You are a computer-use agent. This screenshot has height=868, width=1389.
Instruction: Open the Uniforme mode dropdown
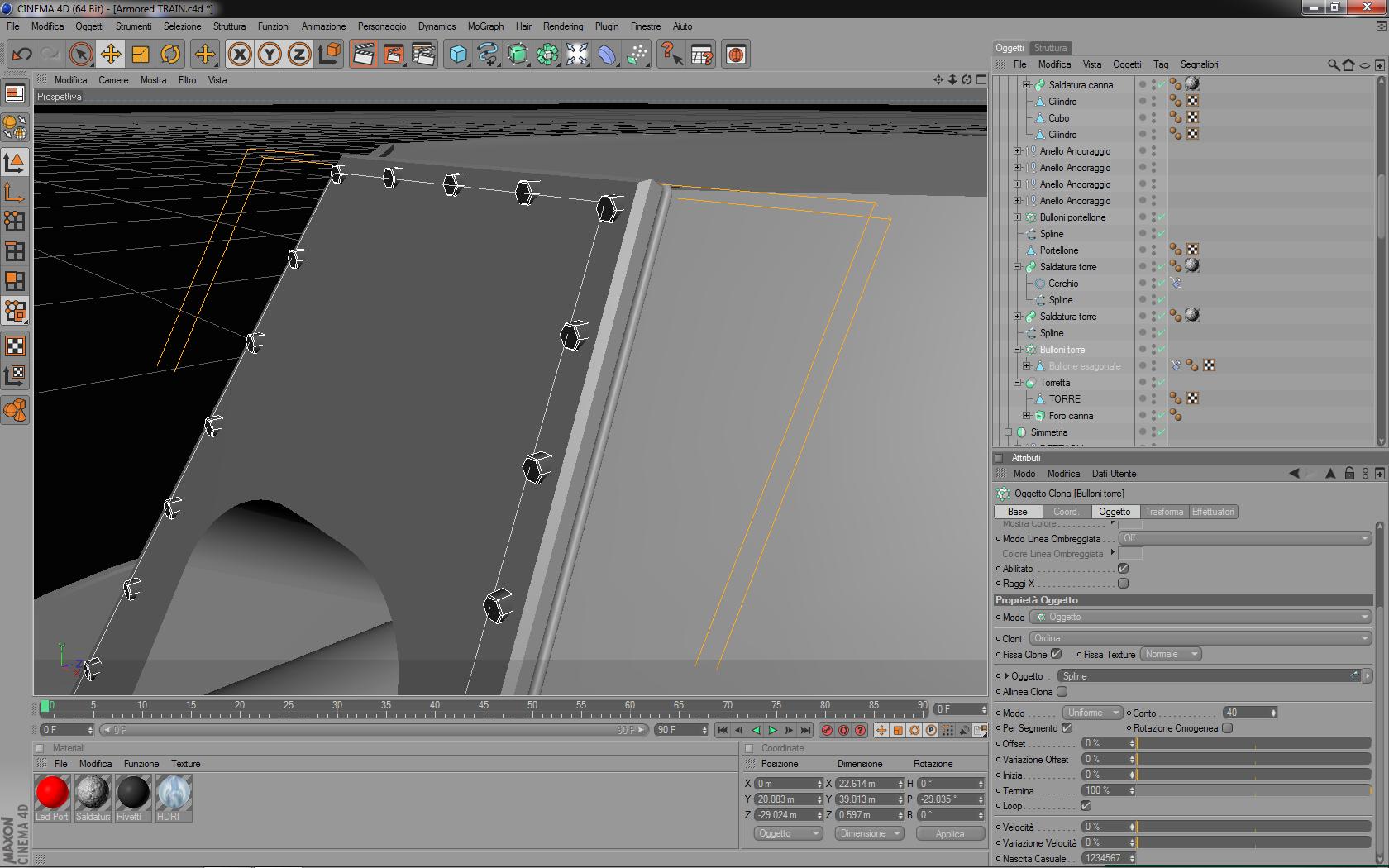[x=1091, y=713]
